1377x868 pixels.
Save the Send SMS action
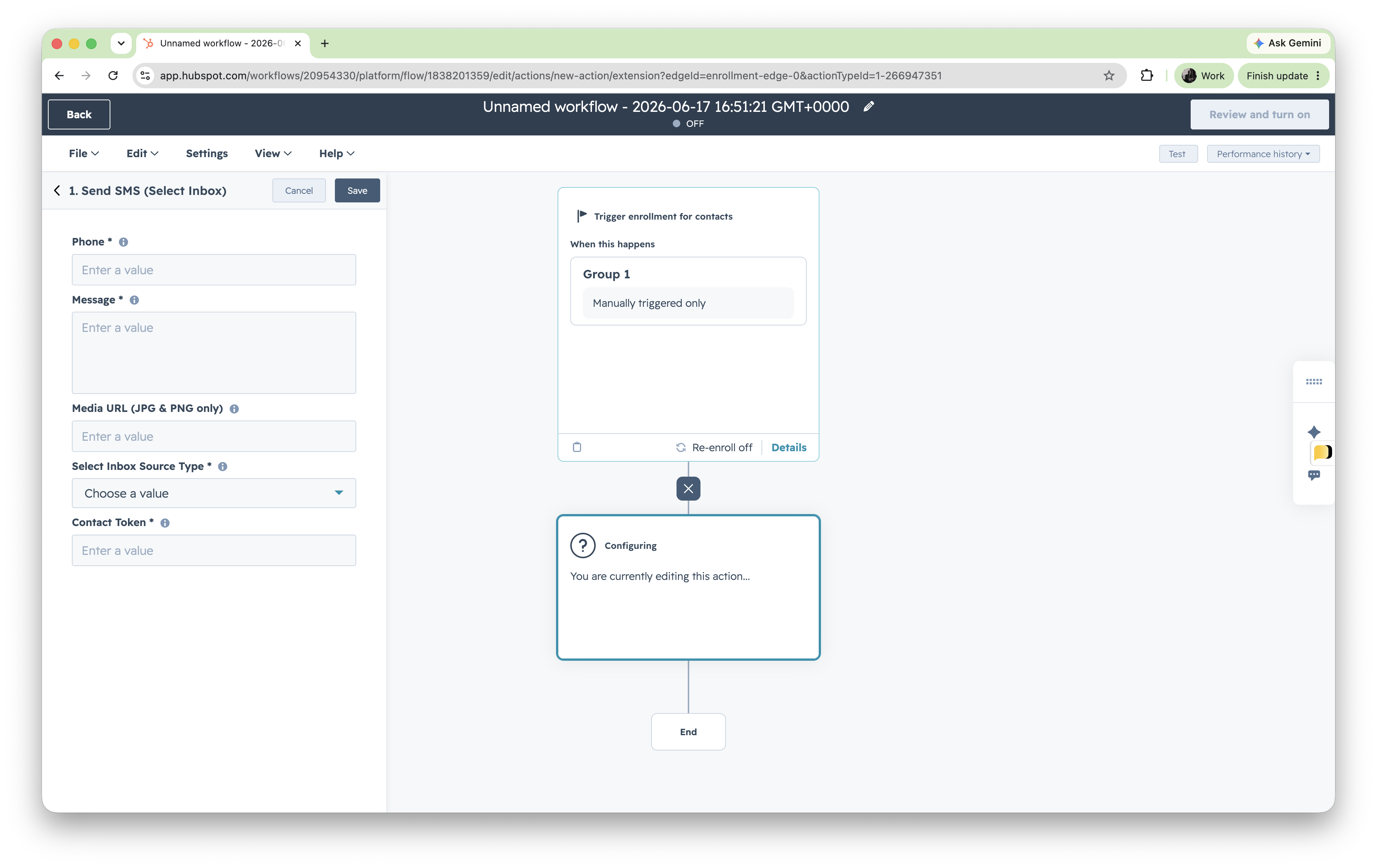point(357,190)
